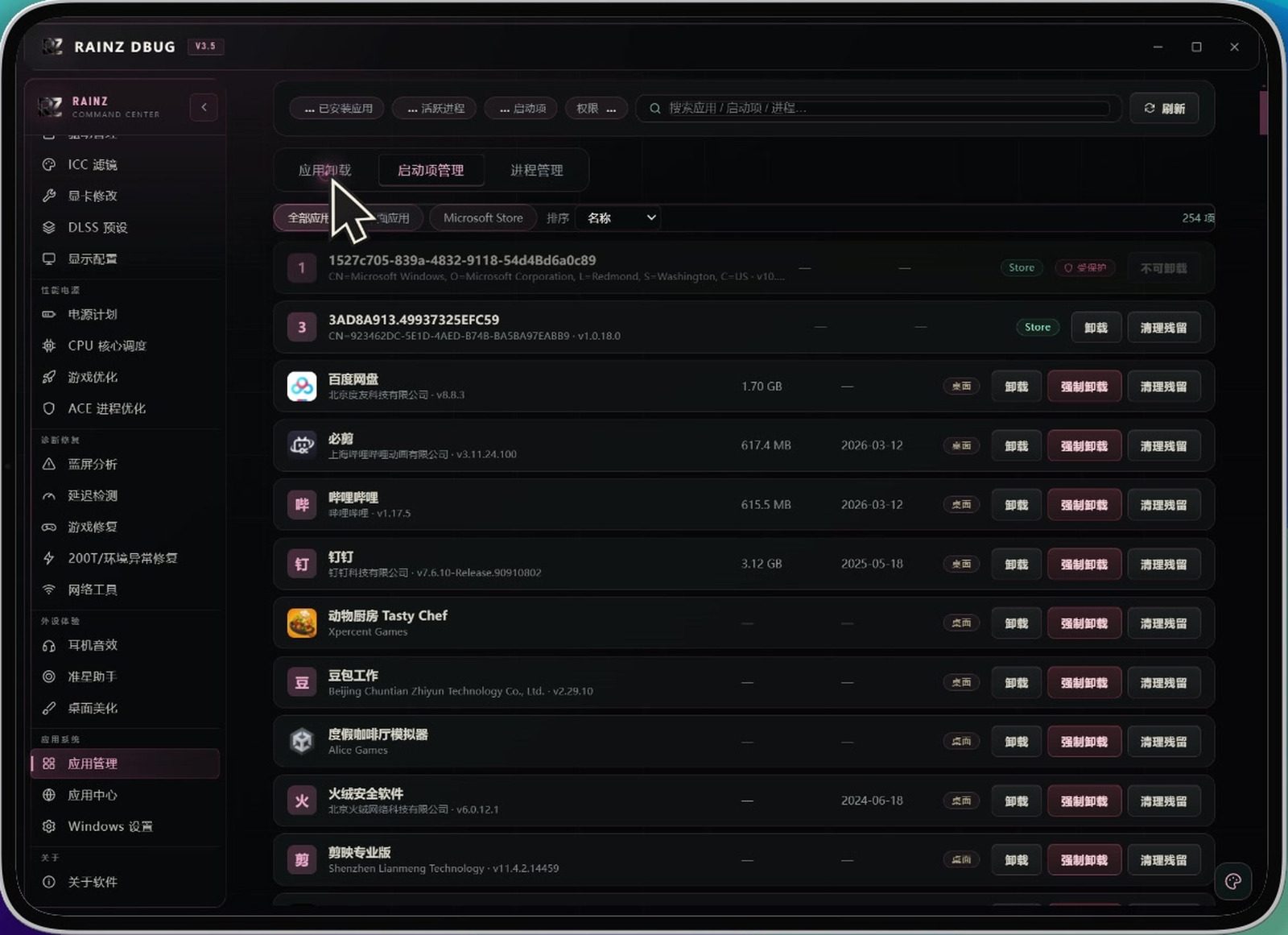Click the Store tag on 3AD8A913 row
The image size is (1288, 935).
tap(1038, 327)
